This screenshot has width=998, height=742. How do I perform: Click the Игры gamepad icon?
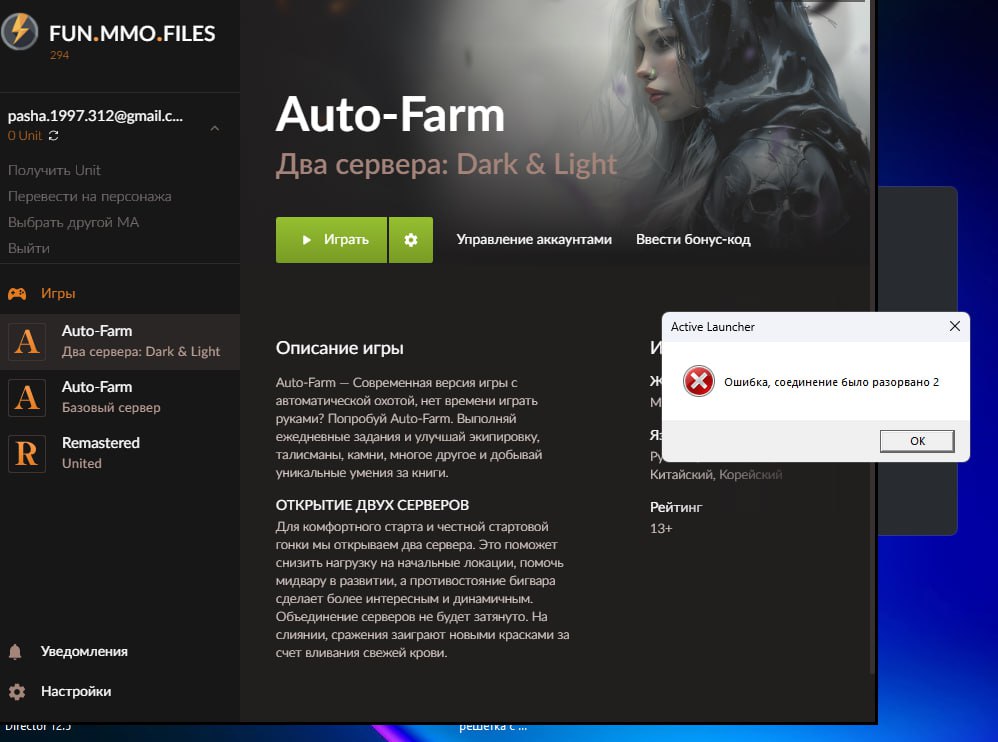tap(17, 294)
